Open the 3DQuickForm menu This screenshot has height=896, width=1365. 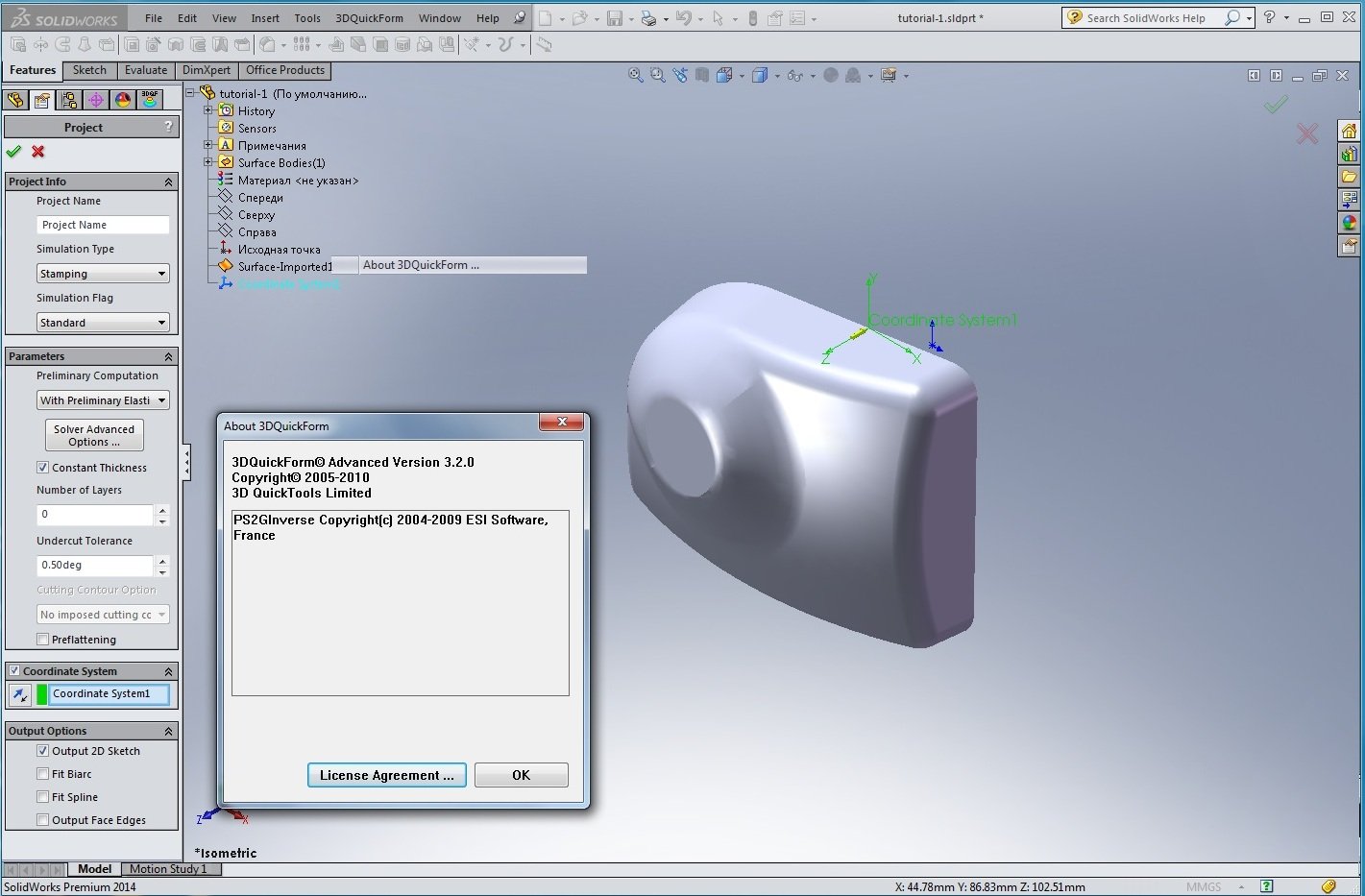click(369, 18)
